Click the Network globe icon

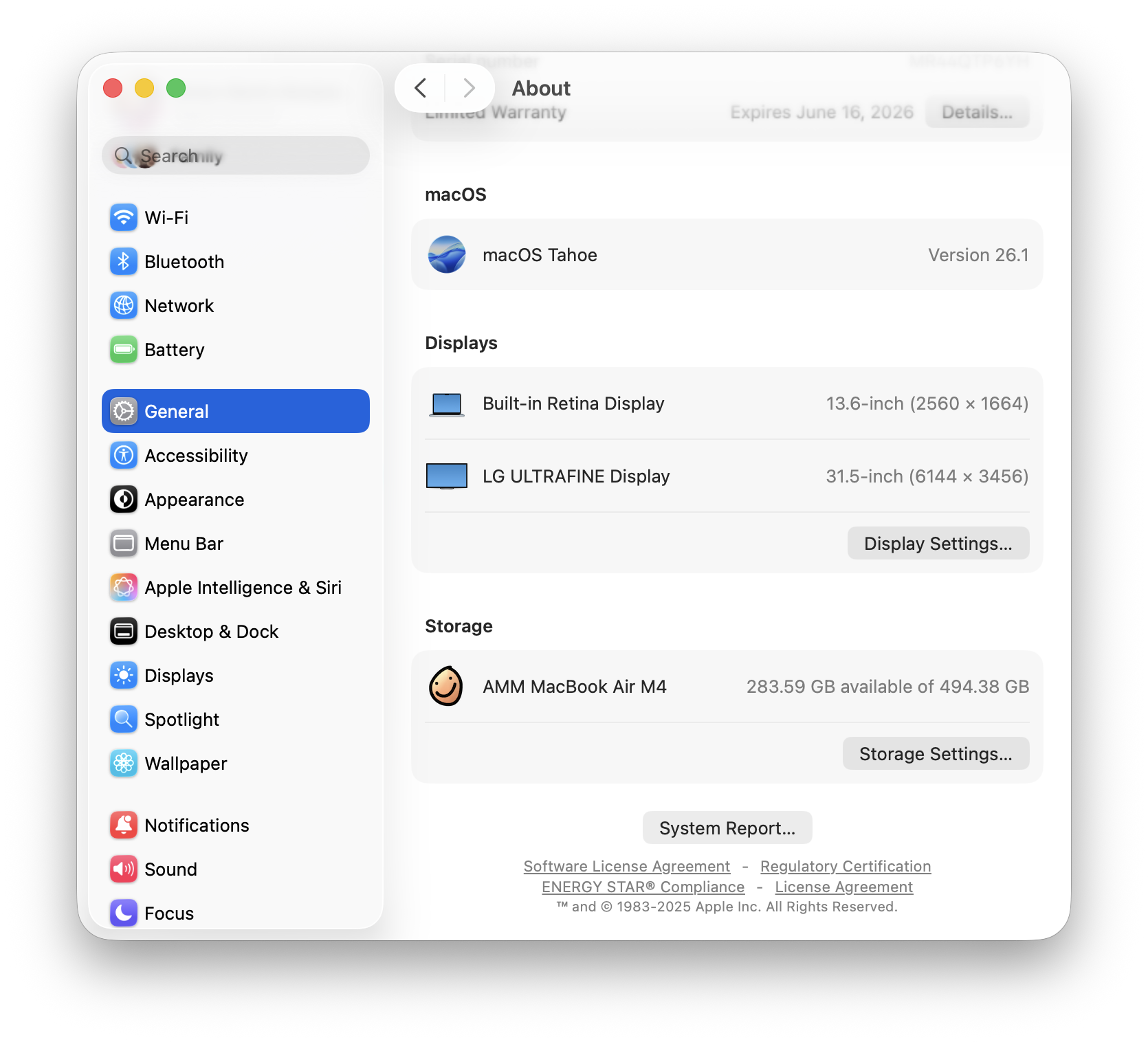click(124, 305)
